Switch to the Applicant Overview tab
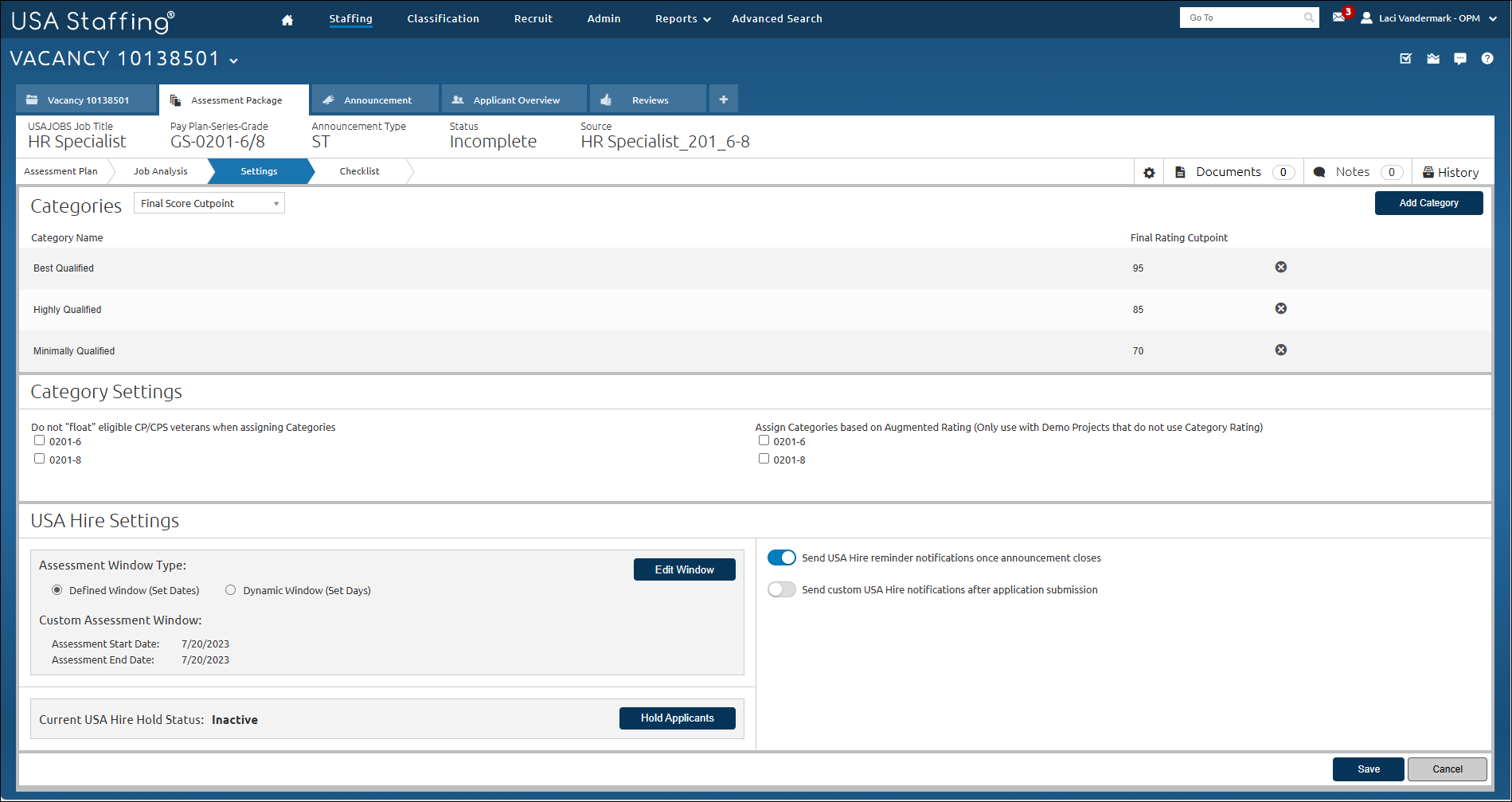The width and height of the screenshot is (1512, 802). (514, 100)
